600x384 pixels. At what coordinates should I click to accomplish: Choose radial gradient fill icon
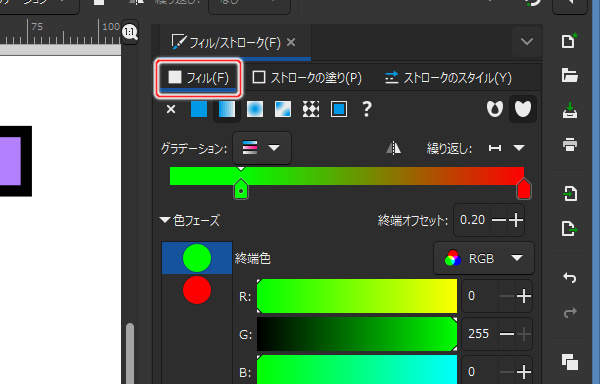(x=255, y=109)
